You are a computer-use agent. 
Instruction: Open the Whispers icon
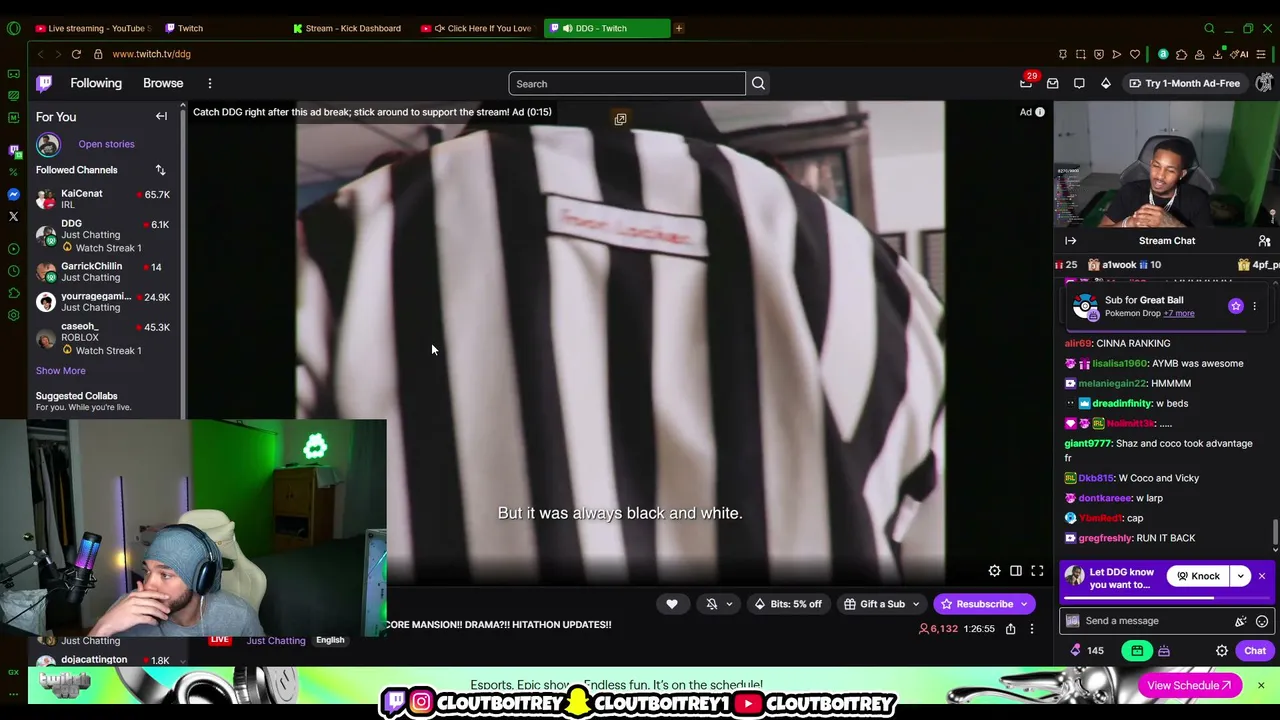[x=1079, y=83]
